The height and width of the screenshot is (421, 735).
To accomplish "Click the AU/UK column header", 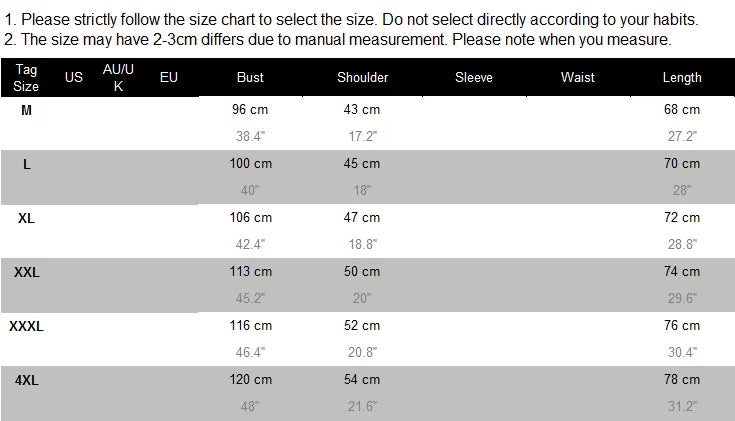I will (118, 78).
